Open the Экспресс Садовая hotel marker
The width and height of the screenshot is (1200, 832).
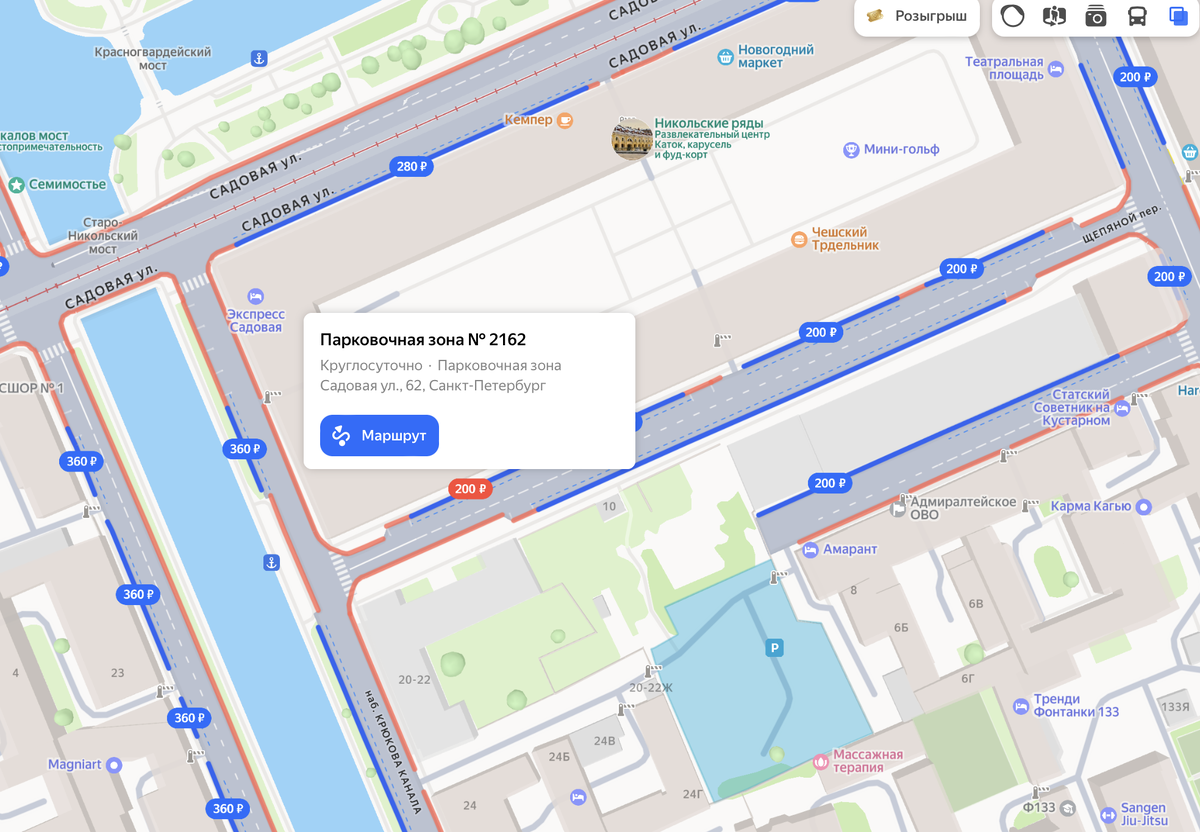point(256,296)
